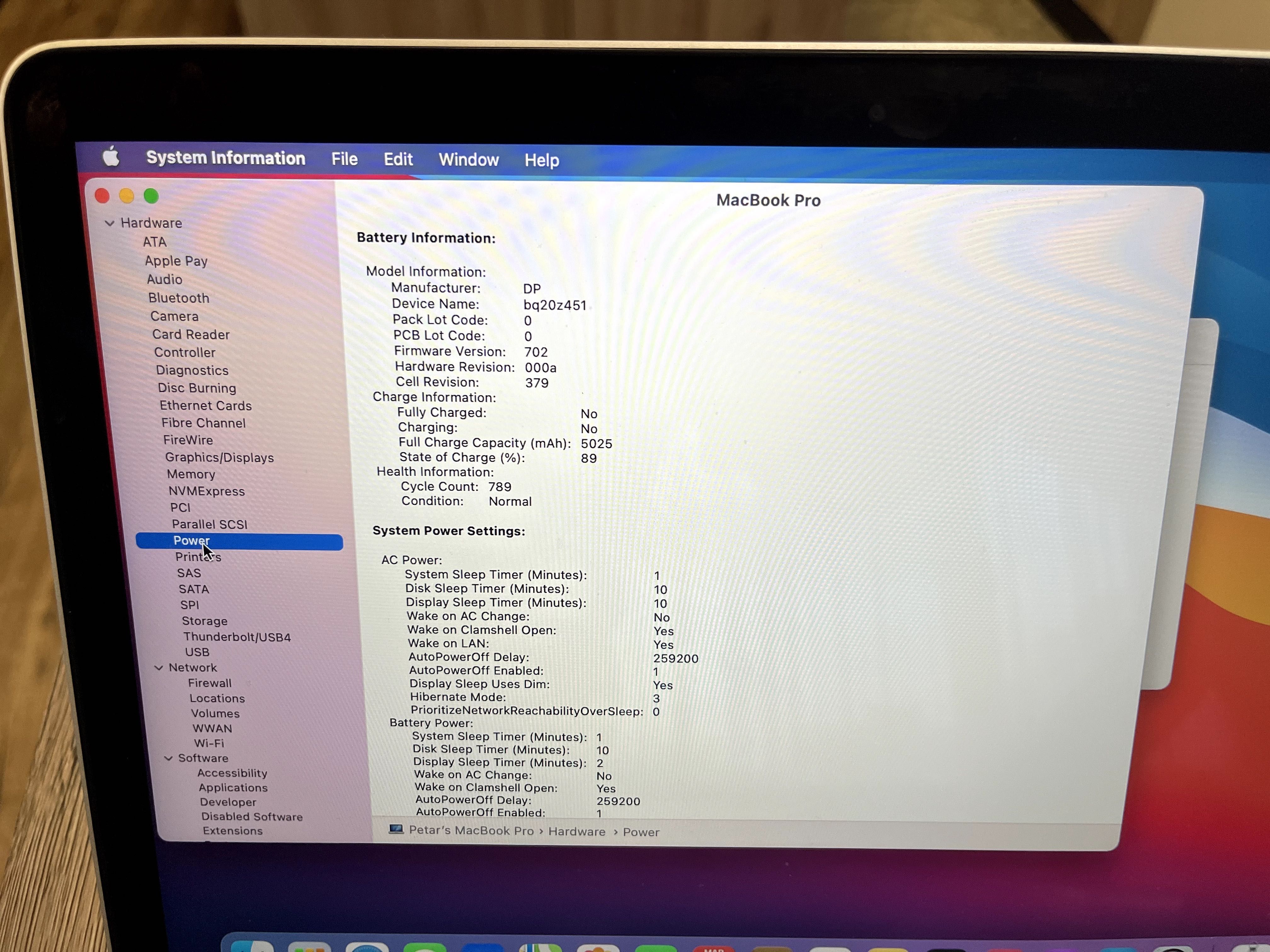Screen dimensions: 1270x952
Task: Select Locations under Network
Action: point(217,698)
